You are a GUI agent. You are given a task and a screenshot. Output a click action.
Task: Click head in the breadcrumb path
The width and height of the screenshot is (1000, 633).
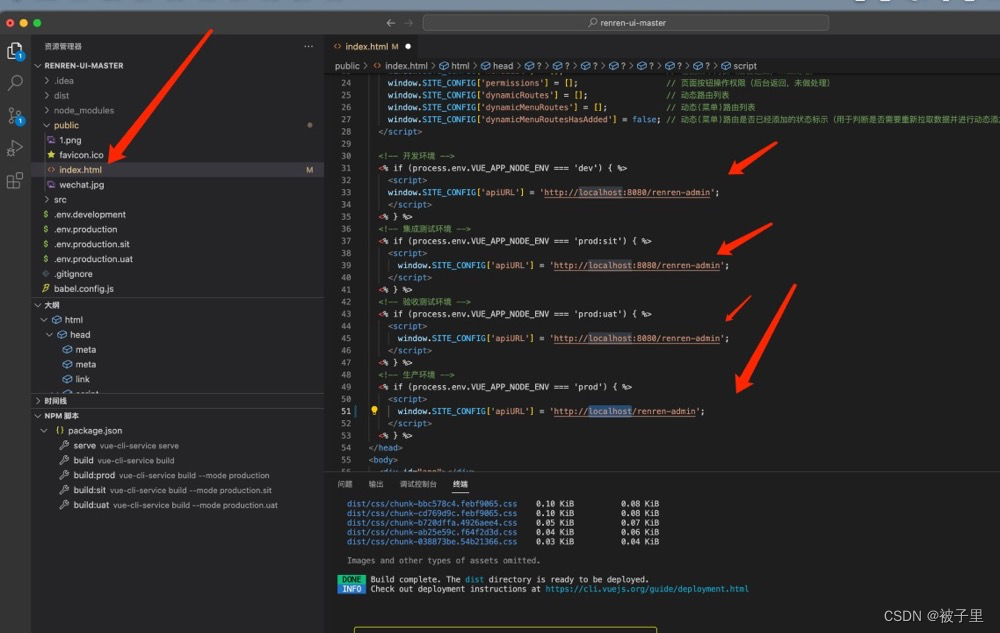point(503,66)
